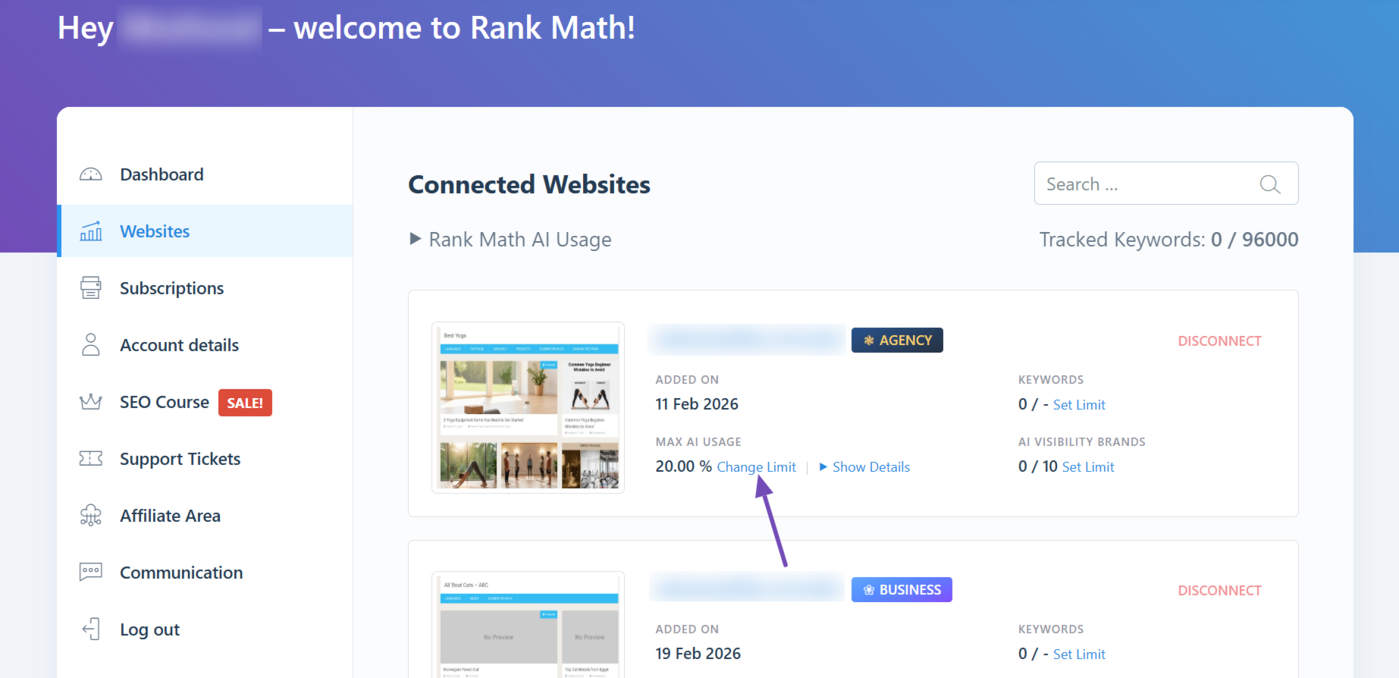Viewport: 1399px width, 678px height.
Task: Click the 11 Feb 2026 added date
Action: 697,404
